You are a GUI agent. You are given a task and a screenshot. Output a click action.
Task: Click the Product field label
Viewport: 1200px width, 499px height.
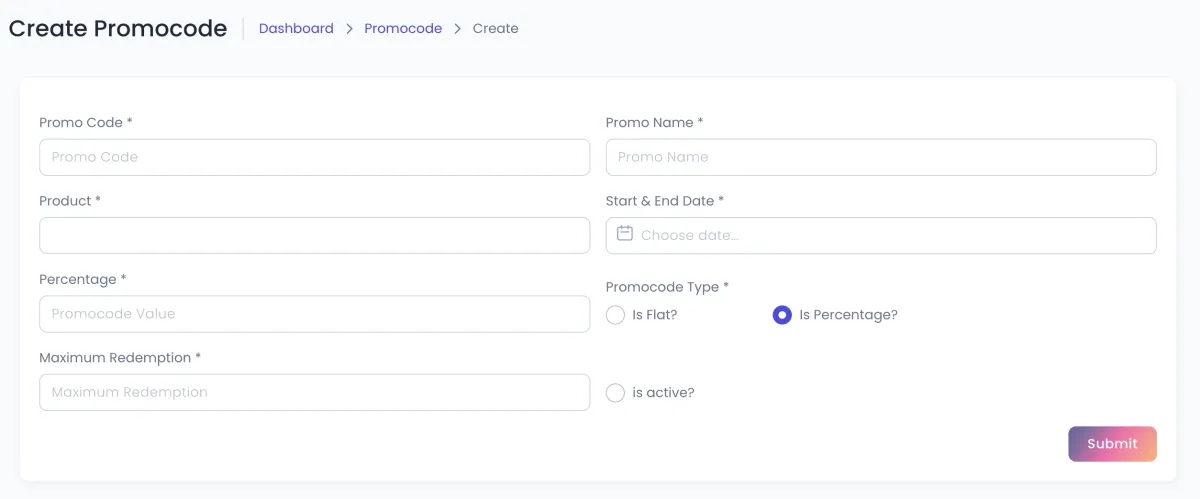70,201
